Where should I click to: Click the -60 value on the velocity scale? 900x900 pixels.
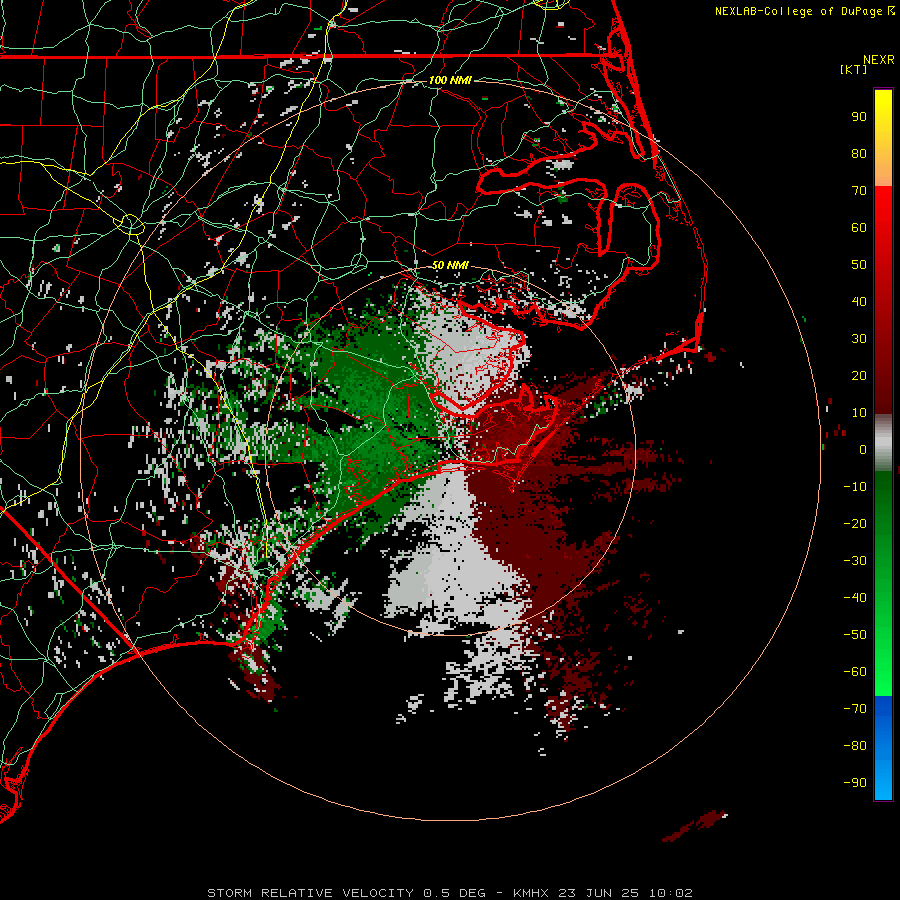(855, 672)
